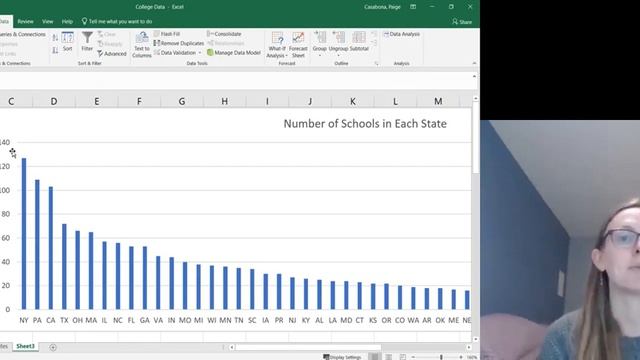Click the Tell me what you want search box

point(117,21)
